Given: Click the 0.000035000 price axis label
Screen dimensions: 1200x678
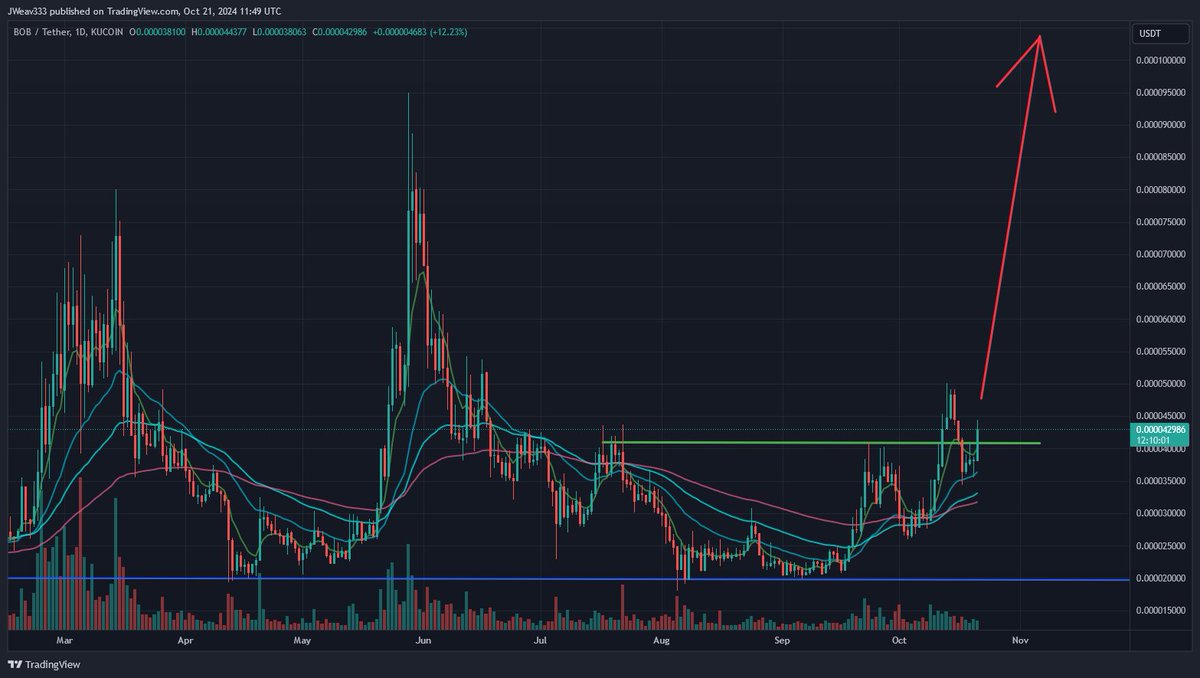Looking at the screenshot, I should (1161, 481).
